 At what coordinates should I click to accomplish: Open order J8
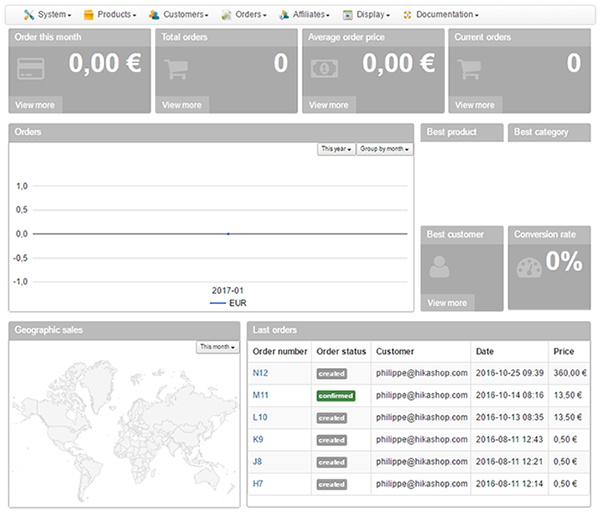tap(257, 462)
